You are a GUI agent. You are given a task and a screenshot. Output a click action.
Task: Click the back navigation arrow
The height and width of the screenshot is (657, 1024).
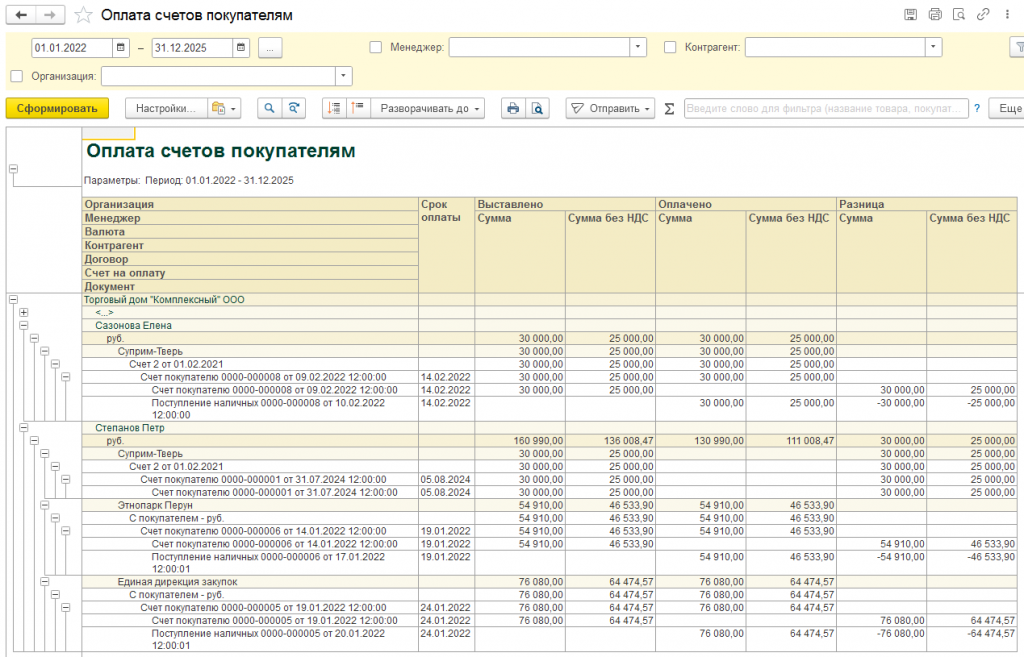pyautogui.click(x=21, y=15)
